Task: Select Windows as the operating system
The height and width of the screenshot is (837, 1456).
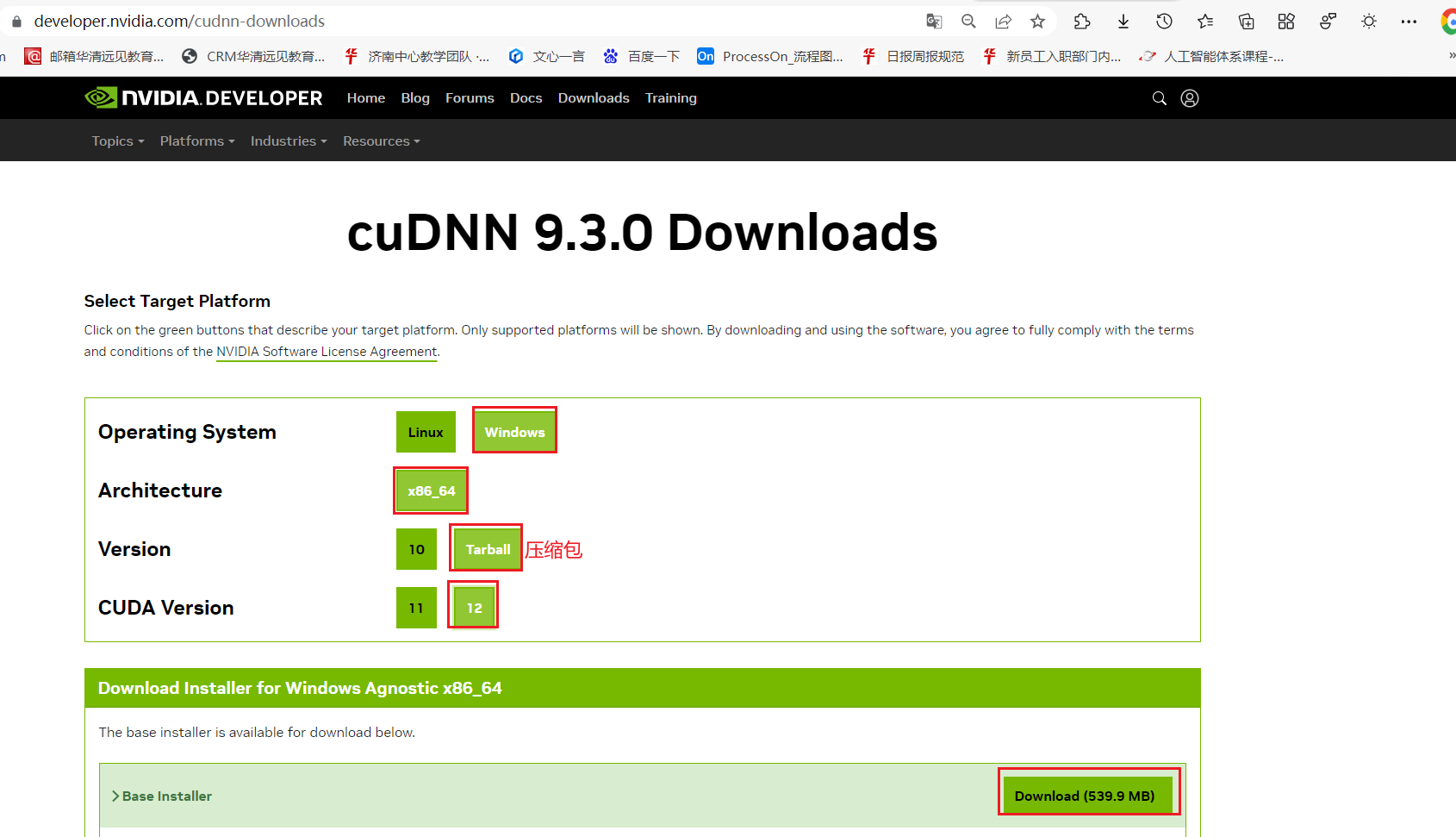Action: tap(514, 432)
